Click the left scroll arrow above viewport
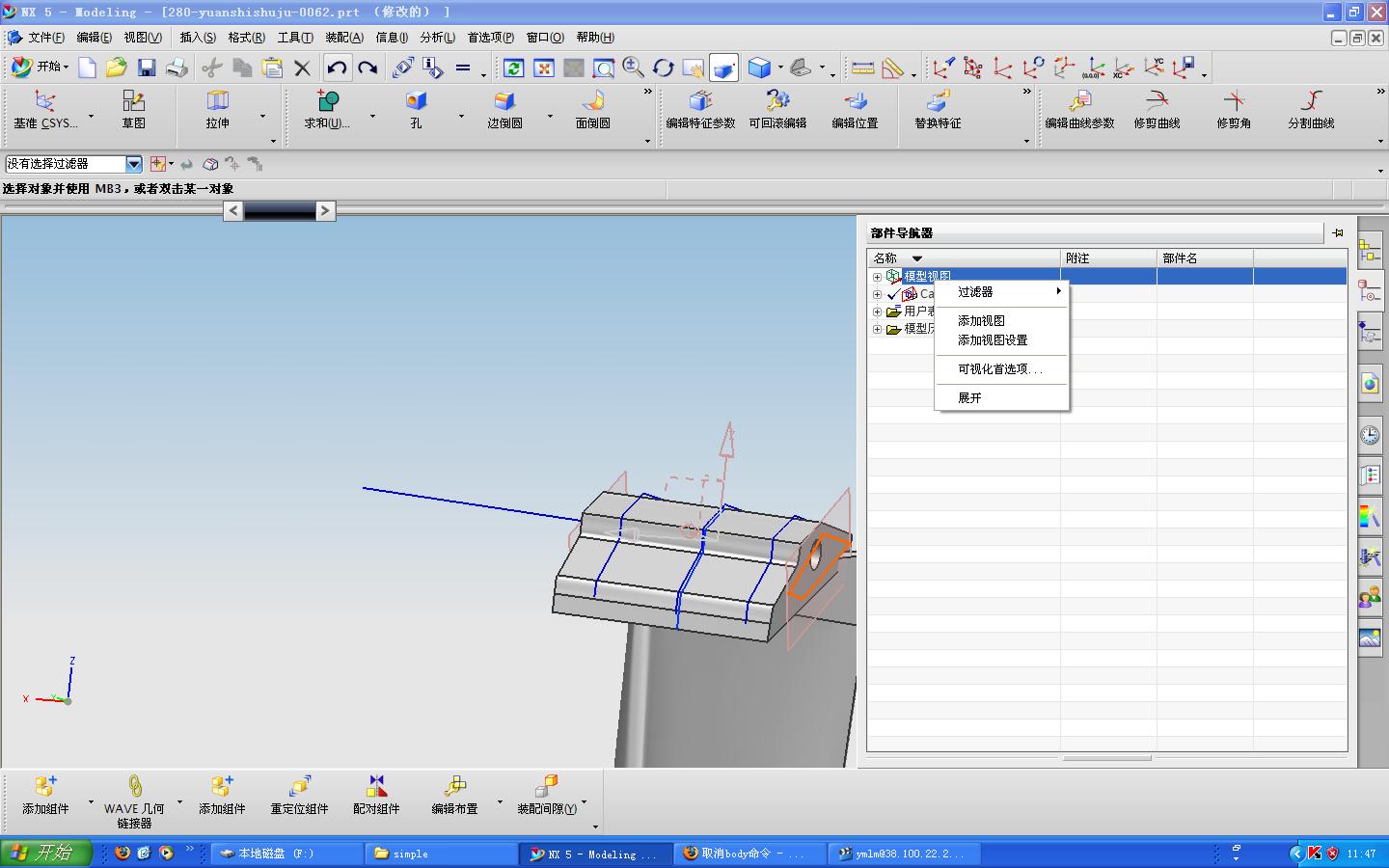 233,211
